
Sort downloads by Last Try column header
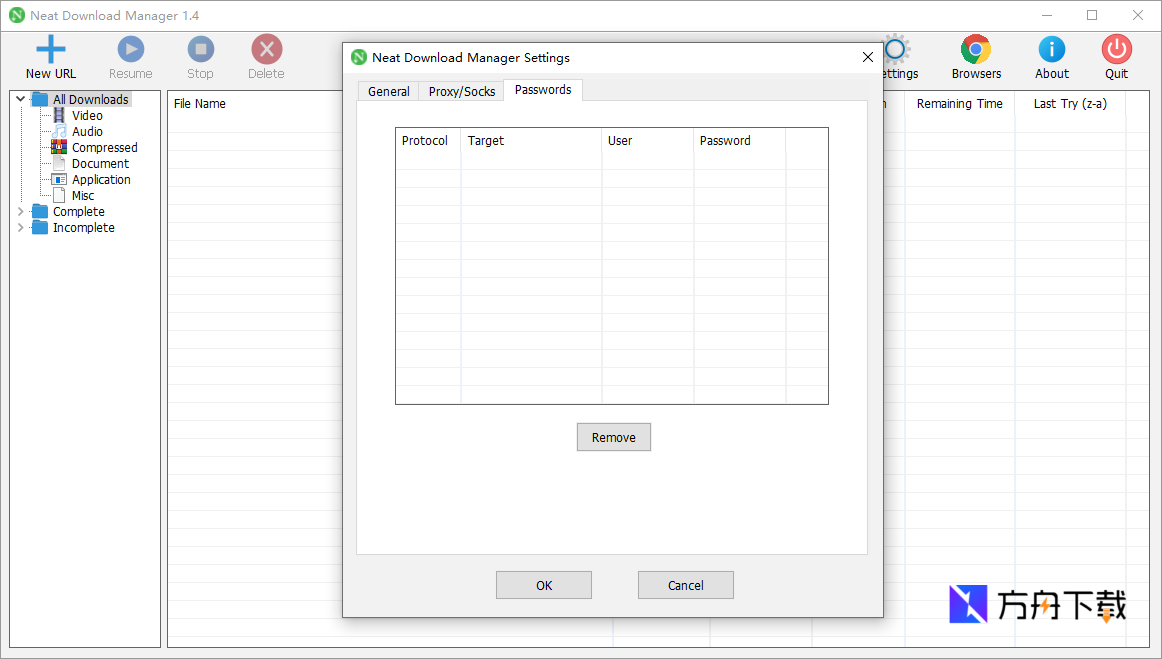coord(1067,103)
